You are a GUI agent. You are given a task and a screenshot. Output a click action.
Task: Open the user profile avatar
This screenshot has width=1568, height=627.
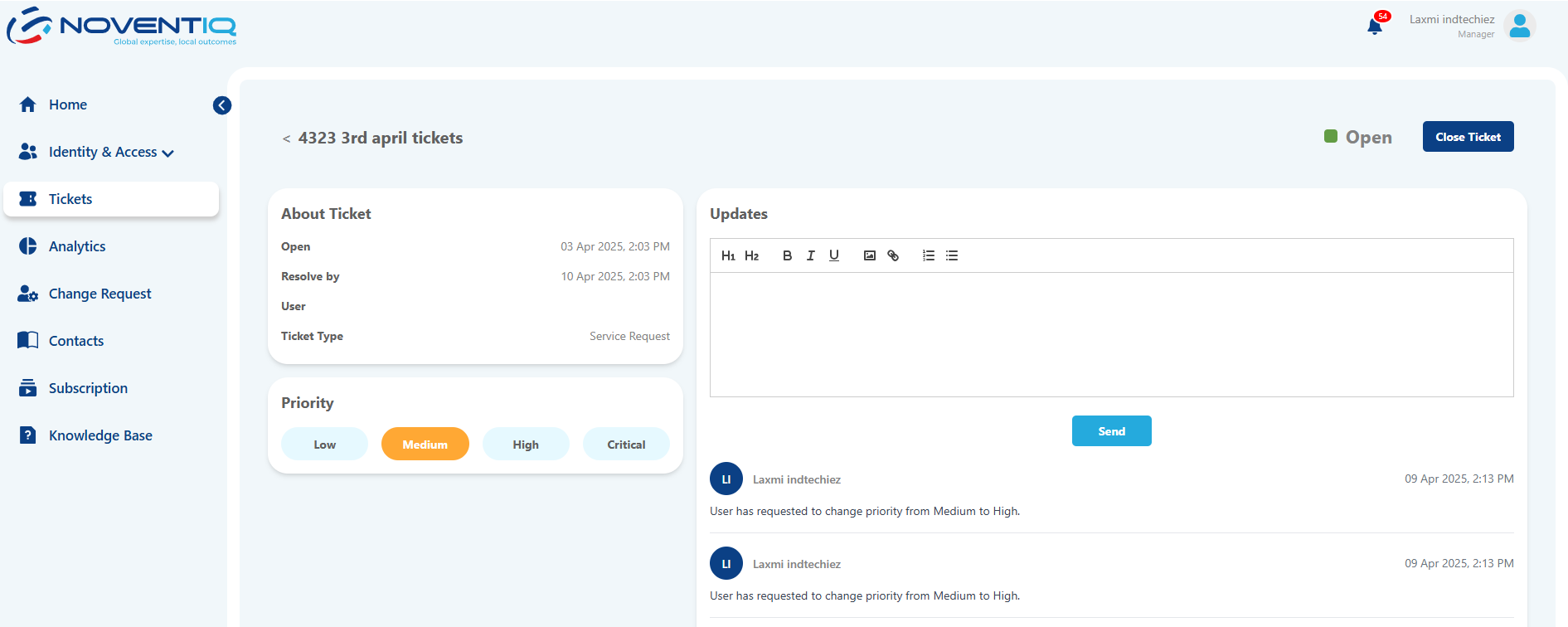(1519, 27)
